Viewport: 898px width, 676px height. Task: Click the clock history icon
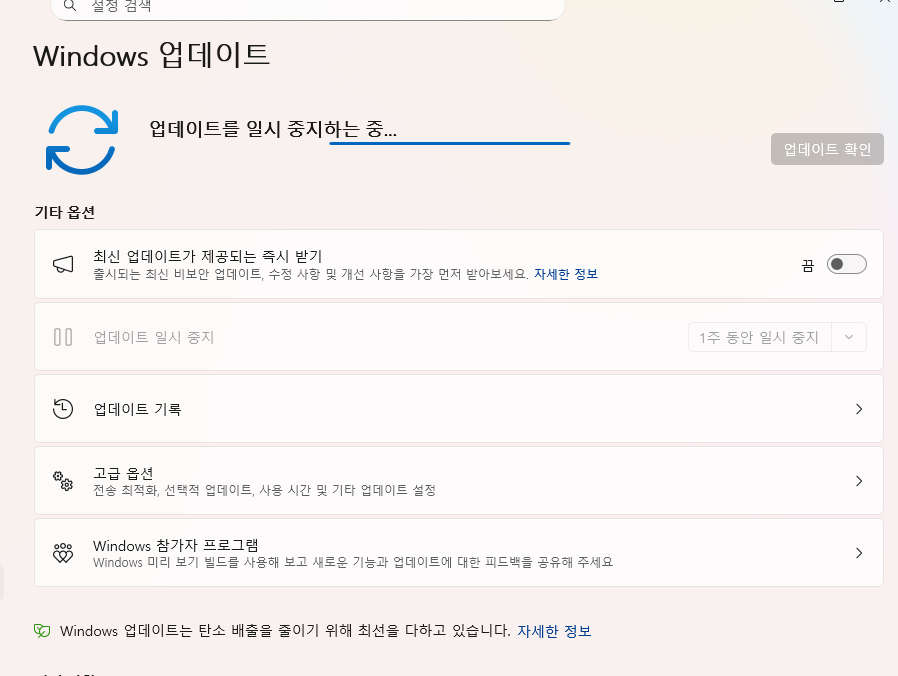63,409
